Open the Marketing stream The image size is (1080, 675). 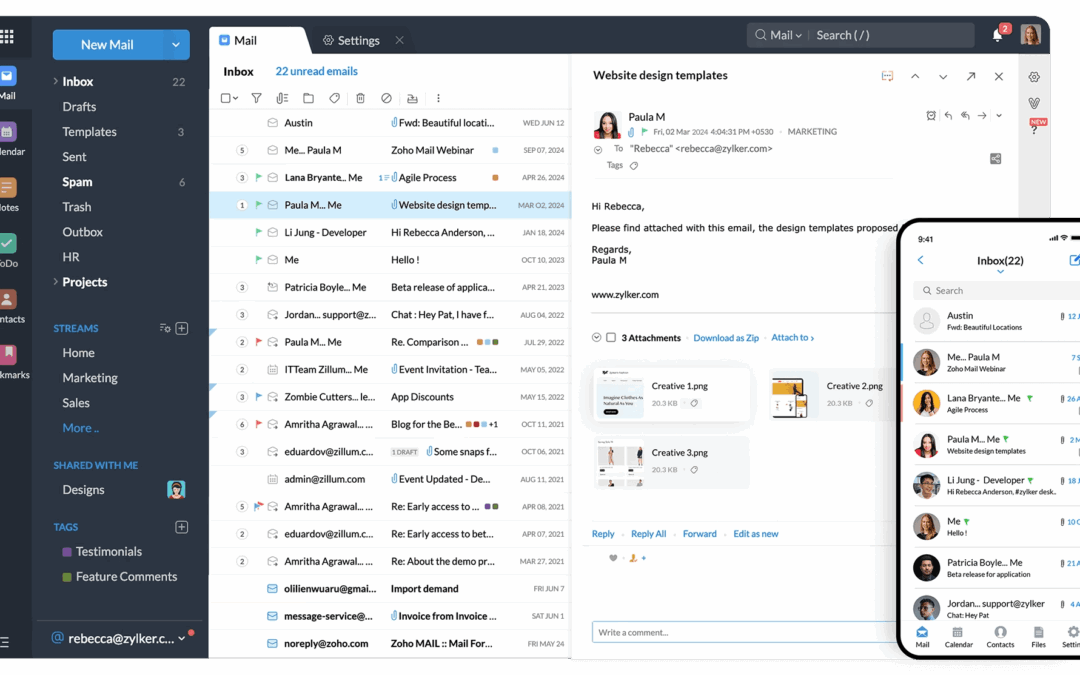(x=90, y=377)
